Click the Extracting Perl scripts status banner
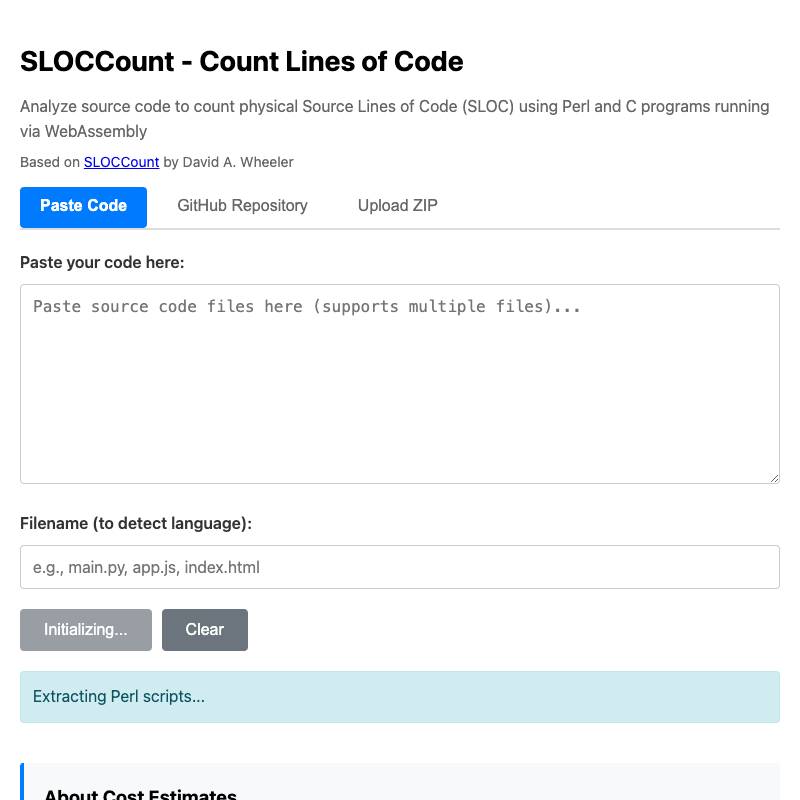 [x=400, y=696]
